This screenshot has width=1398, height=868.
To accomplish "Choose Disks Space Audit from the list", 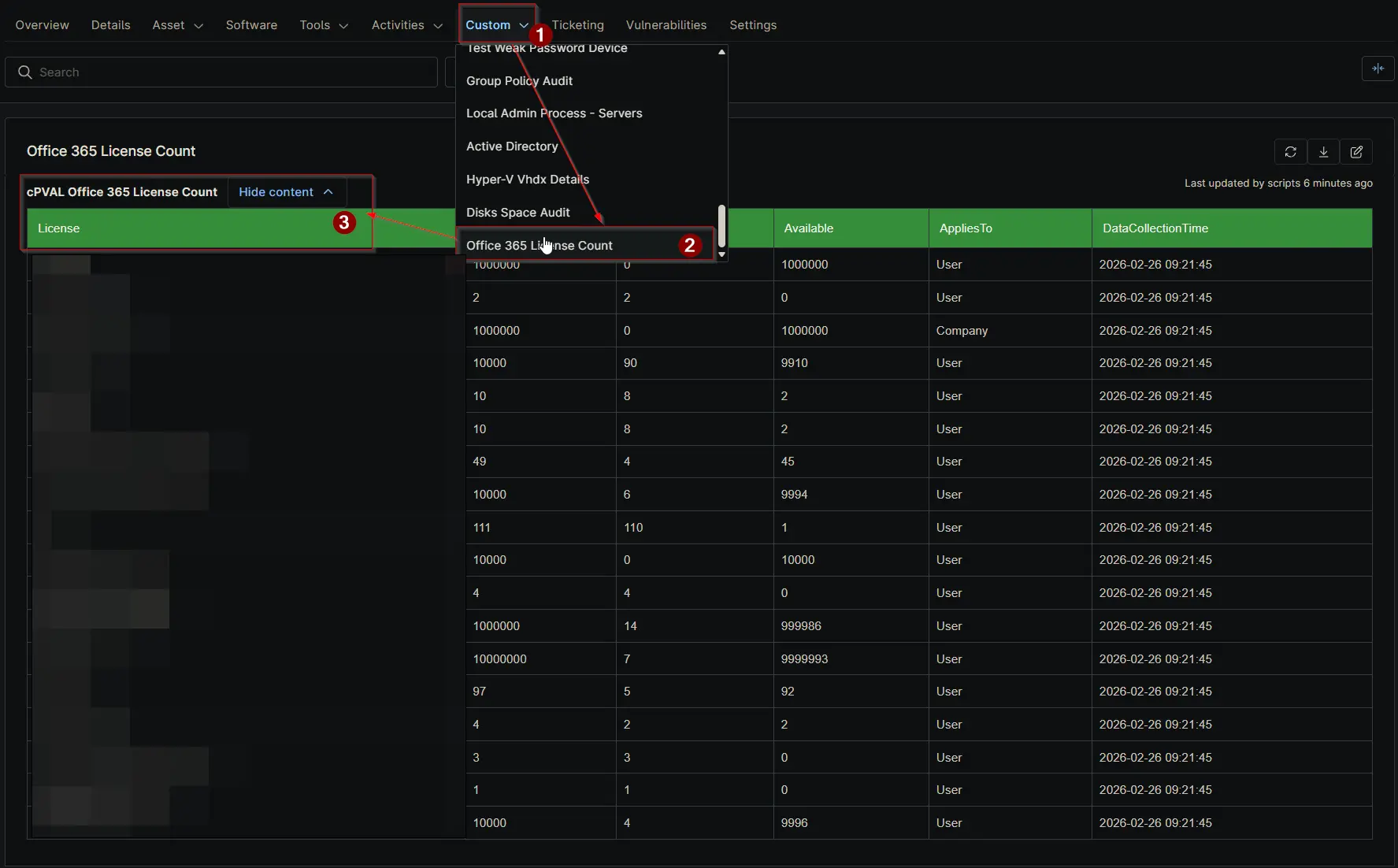I will click(517, 213).
